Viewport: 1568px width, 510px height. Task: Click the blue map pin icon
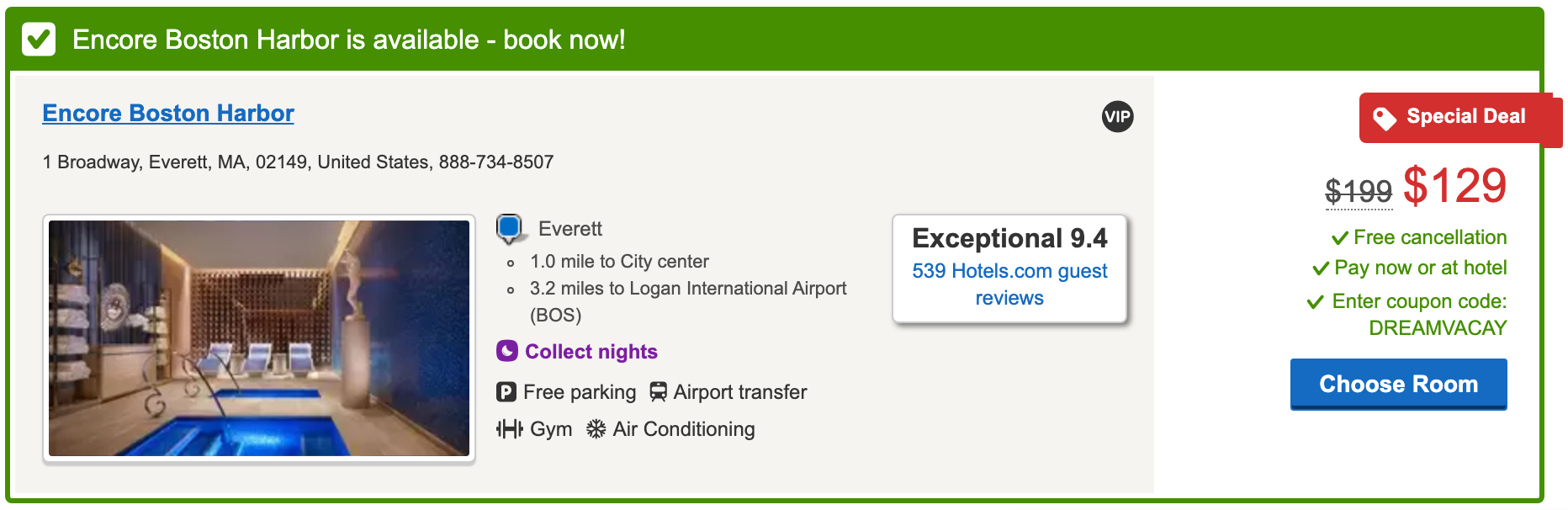point(509,227)
